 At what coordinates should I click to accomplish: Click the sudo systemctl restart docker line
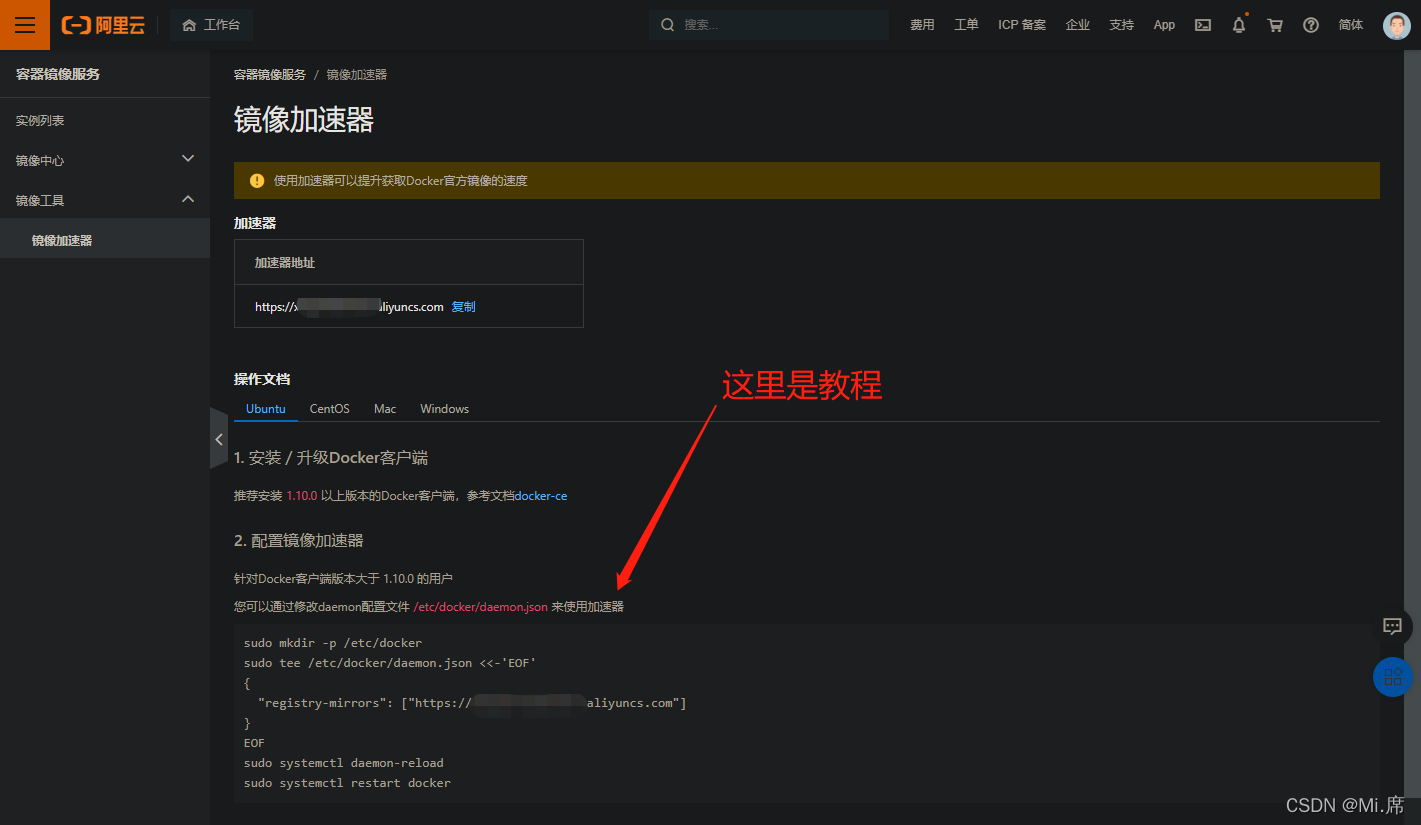(347, 783)
